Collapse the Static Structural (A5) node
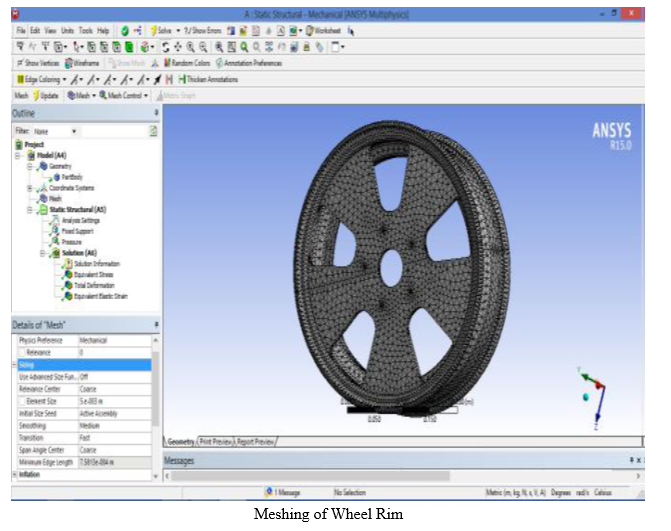The width and height of the screenshot is (671, 531). click(x=30, y=210)
